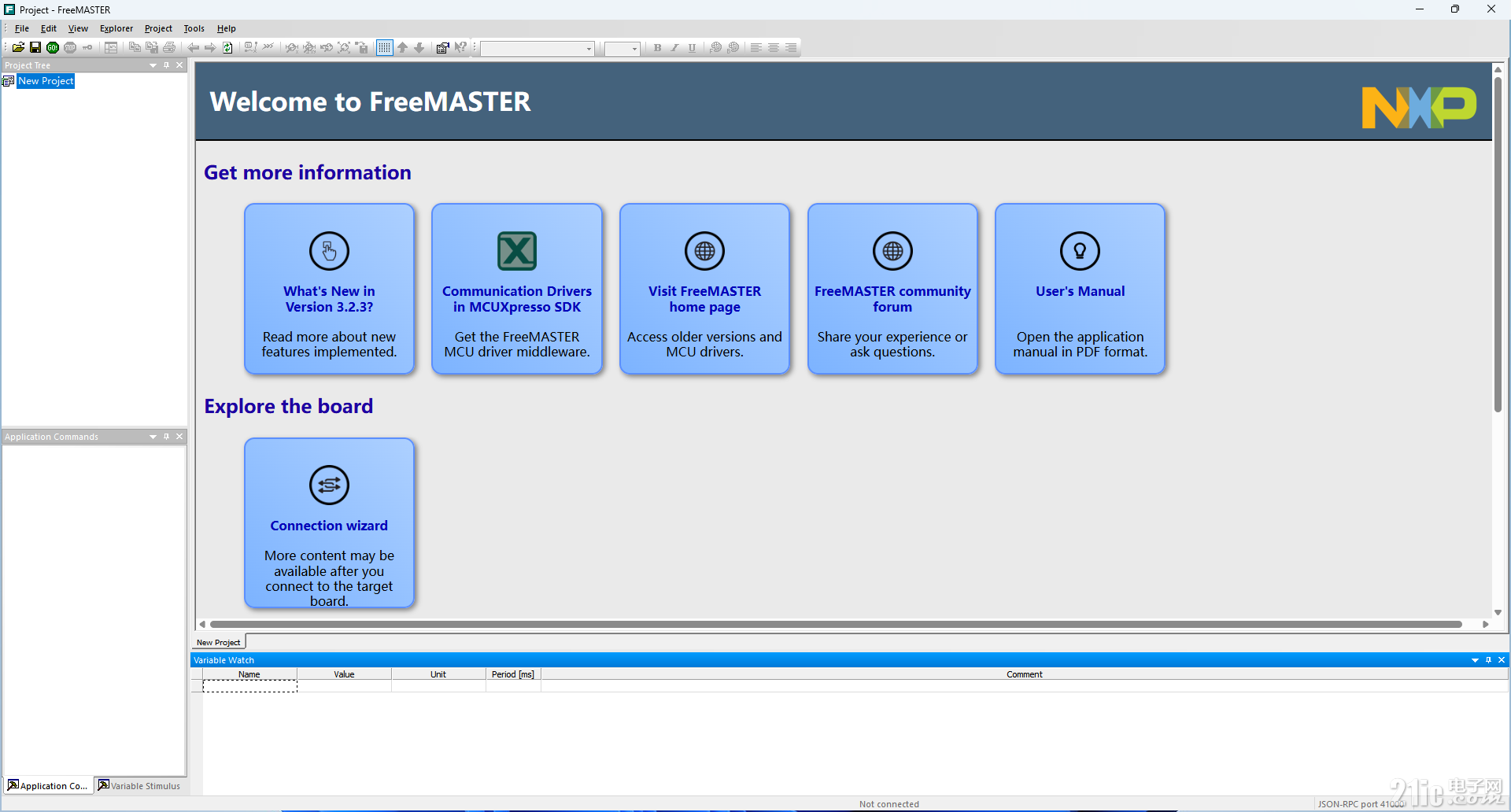Open the File menu
Image resolution: width=1511 pixels, height=812 pixels.
(22, 28)
